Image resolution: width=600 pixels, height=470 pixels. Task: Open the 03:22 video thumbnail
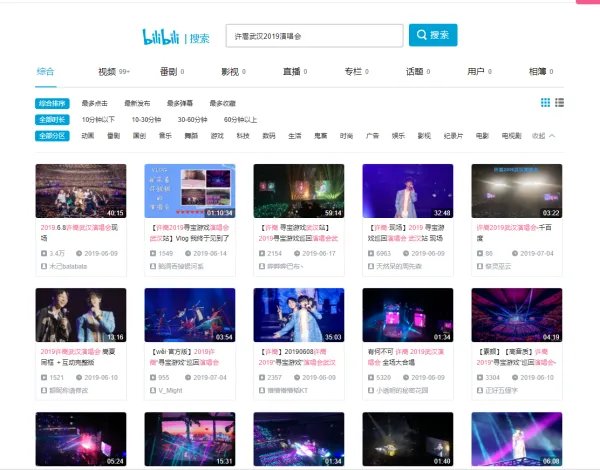517,191
